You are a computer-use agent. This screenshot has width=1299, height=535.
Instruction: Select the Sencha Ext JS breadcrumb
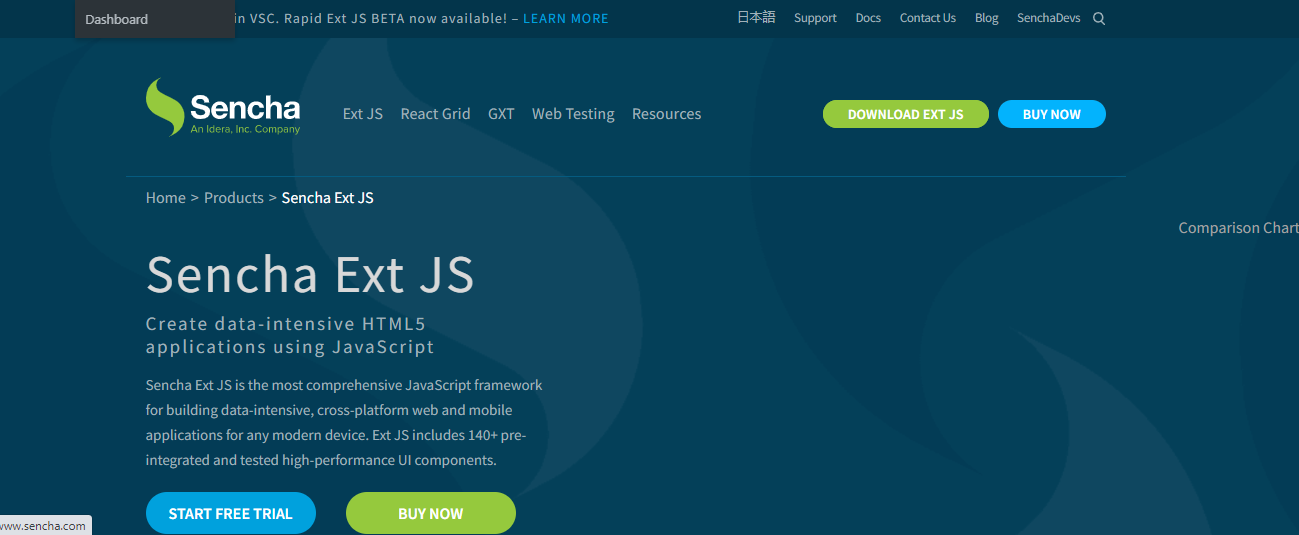click(327, 198)
